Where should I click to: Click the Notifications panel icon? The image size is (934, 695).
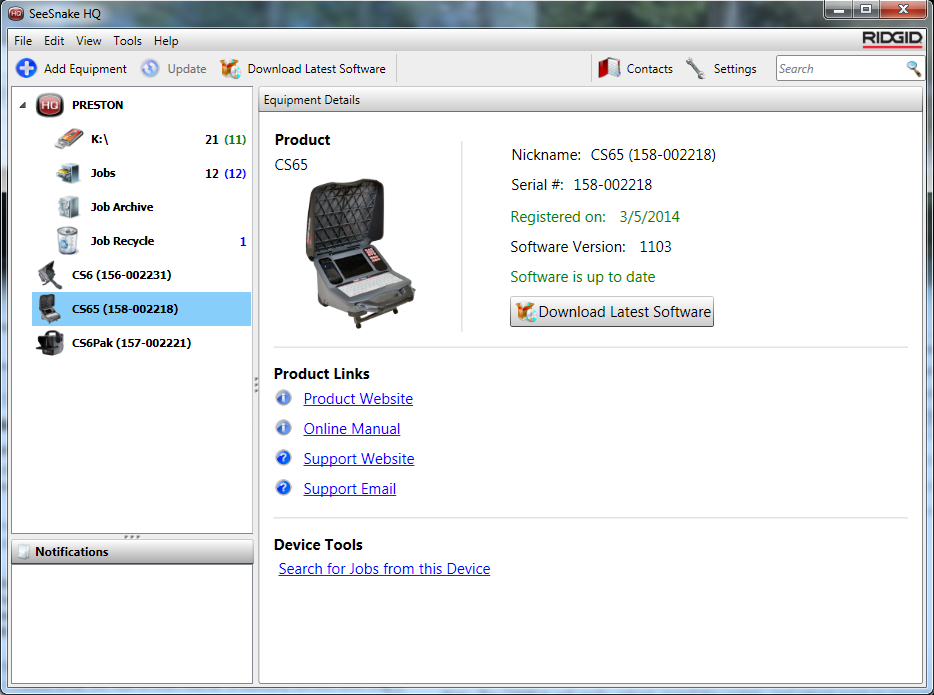pyautogui.click(x=24, y=551)
